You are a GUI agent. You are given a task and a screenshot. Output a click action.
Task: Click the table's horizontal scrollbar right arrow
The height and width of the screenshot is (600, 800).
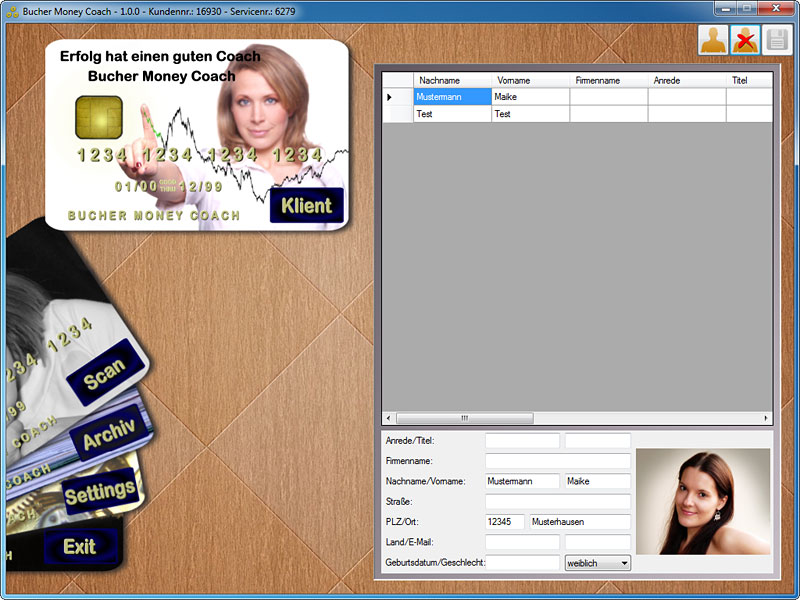point(766,418)
